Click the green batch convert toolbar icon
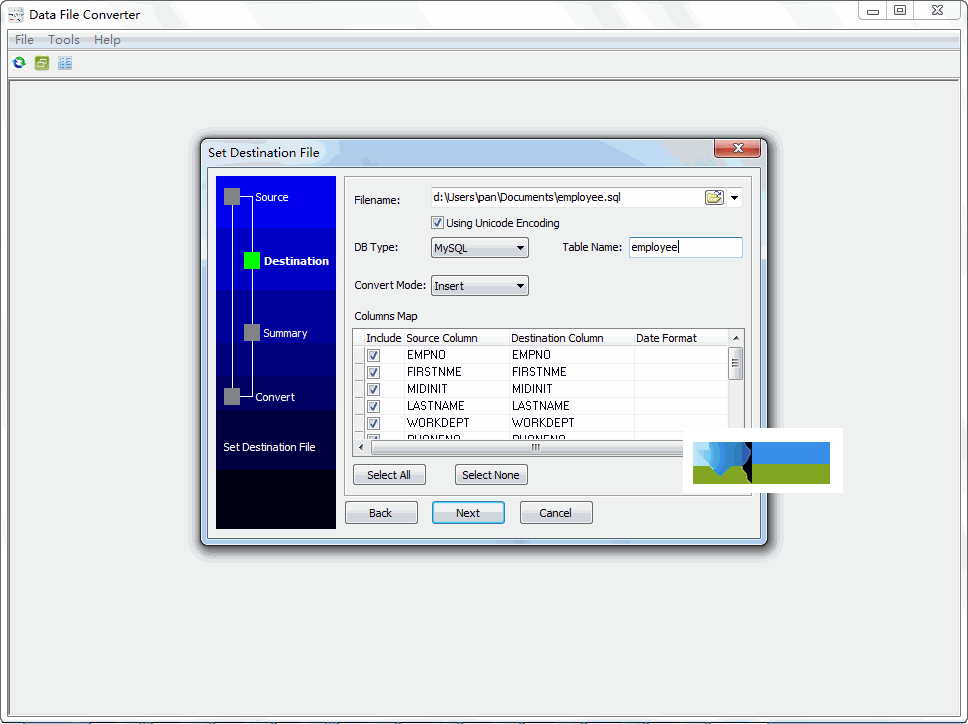968x724 pixels. [42, 62]
